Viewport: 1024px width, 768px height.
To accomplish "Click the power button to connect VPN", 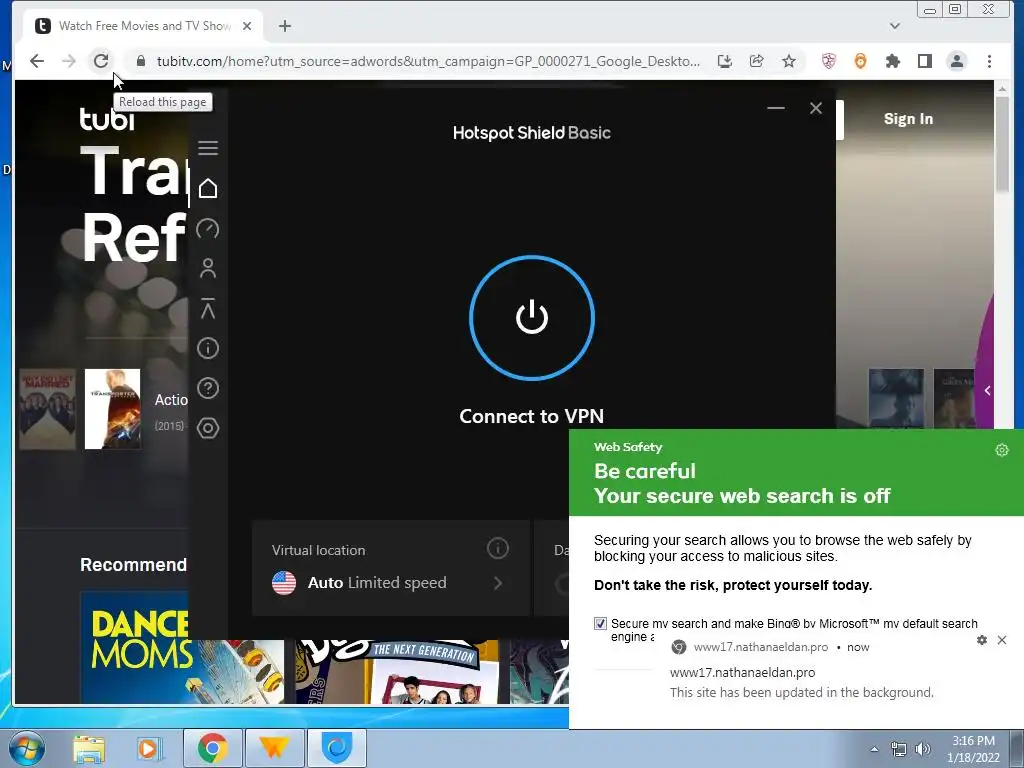I will click(532, 317).
